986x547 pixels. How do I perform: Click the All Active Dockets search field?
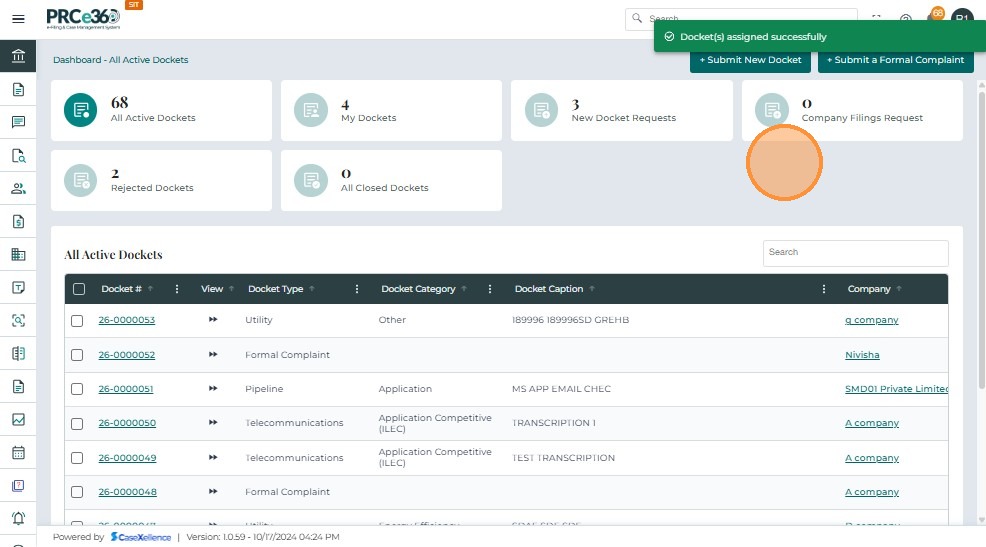pyautogui.click(x=855, y=253)
